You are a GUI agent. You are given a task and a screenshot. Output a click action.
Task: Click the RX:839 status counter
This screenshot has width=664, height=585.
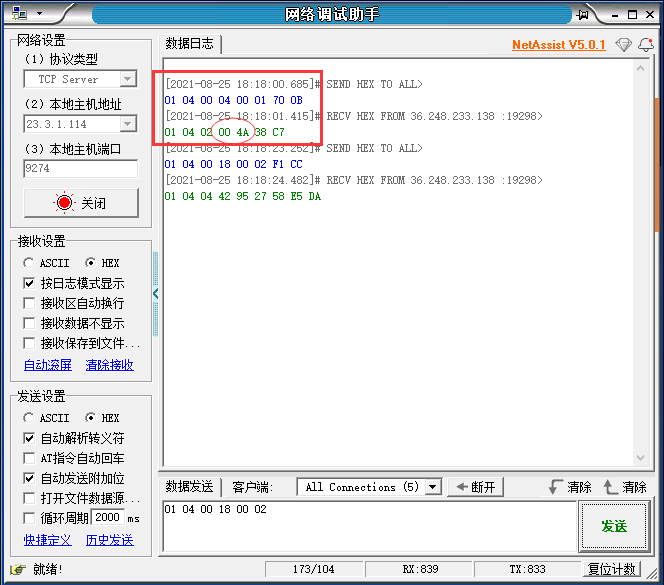419,569
